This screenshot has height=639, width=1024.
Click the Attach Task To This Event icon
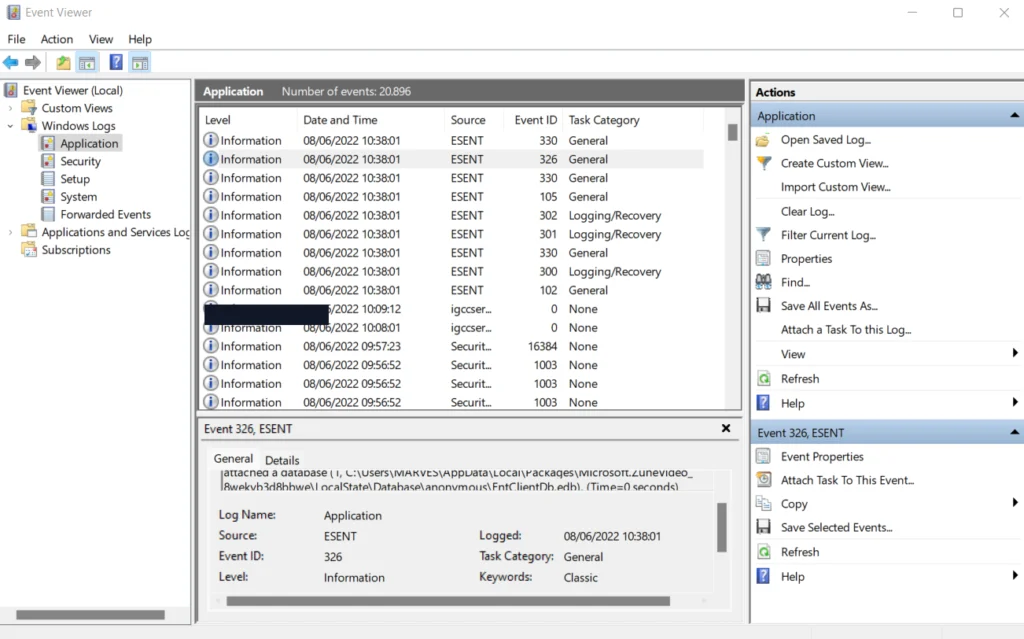(x=763, y=480)
